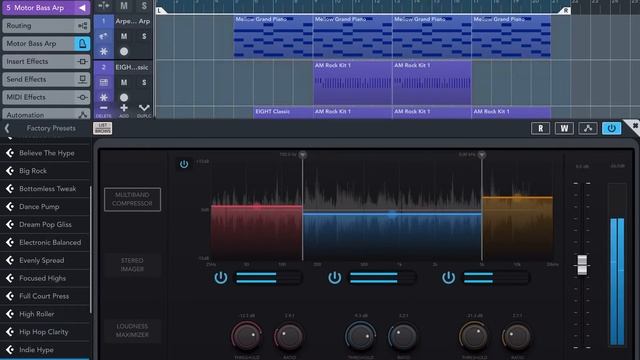Choose the High Roller preset
This screenshot has width=640, height=360.
45,314
